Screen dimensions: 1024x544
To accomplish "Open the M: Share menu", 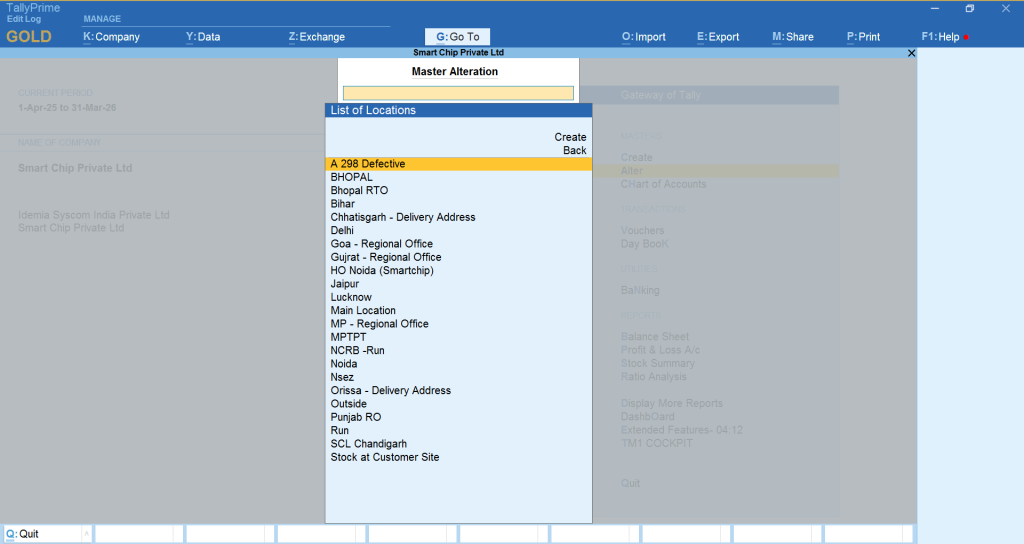I will [793, 37].
